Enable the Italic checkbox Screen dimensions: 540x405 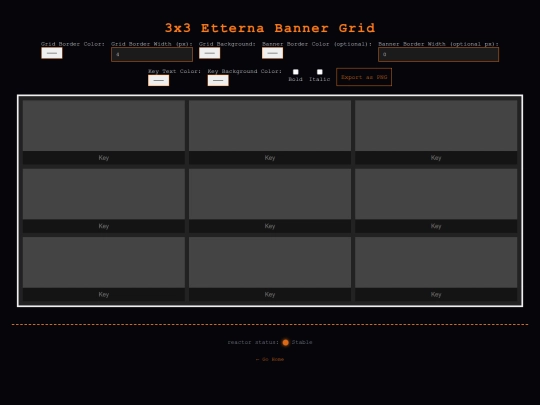320,72
